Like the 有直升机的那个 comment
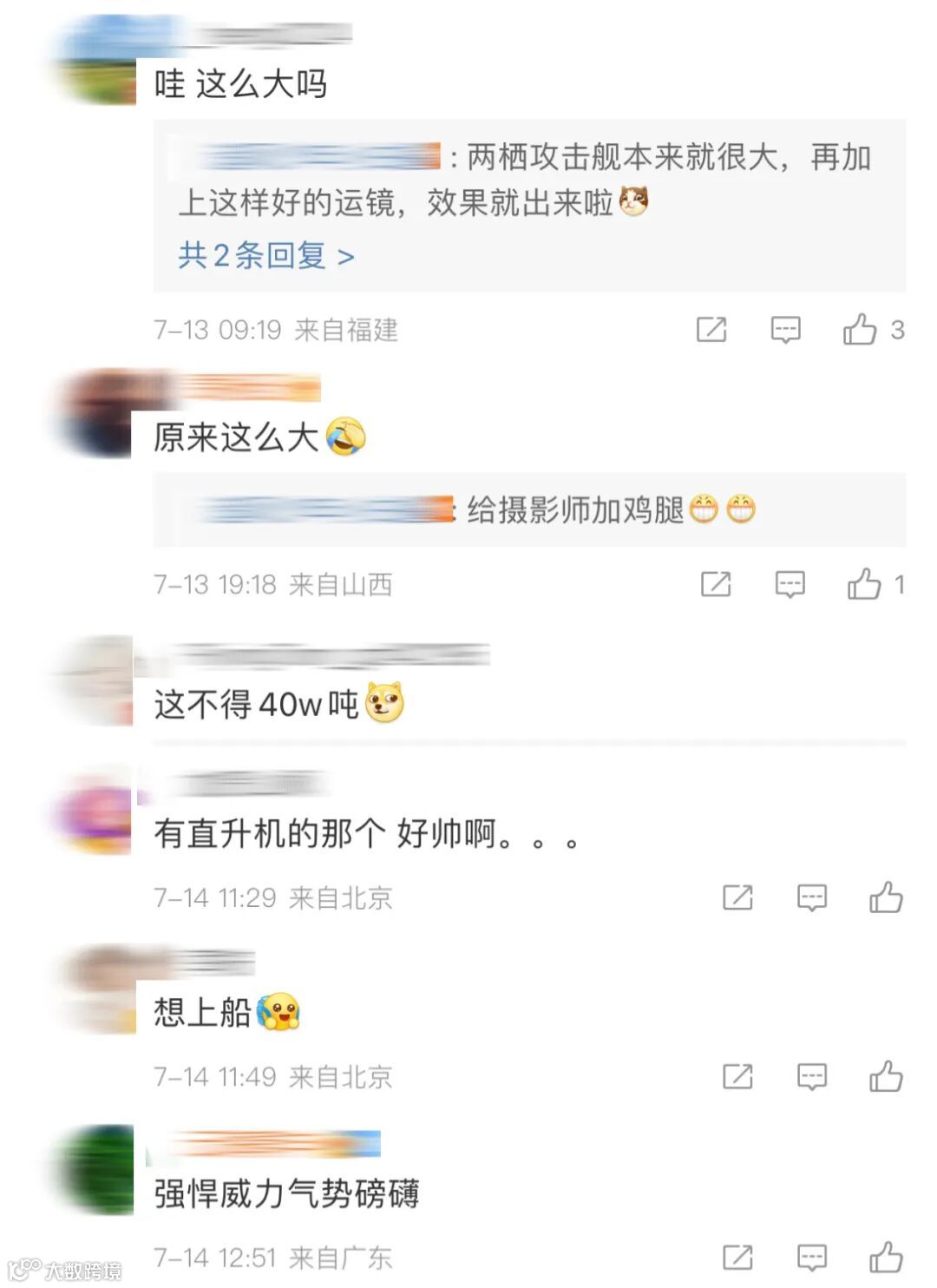The image size is (937, 1288). point(886,897)
